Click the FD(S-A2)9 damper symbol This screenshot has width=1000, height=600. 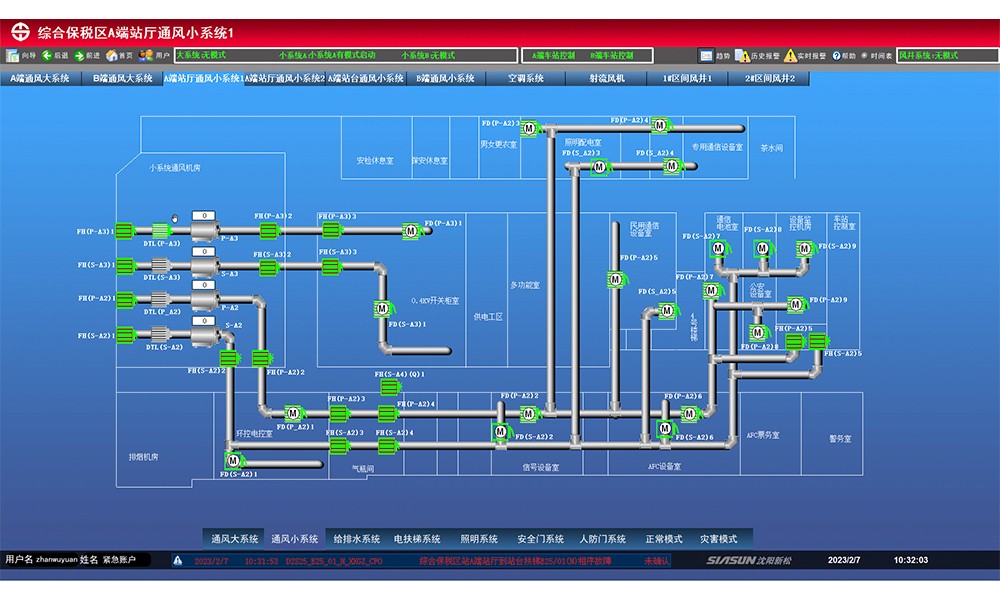(803, 246)
